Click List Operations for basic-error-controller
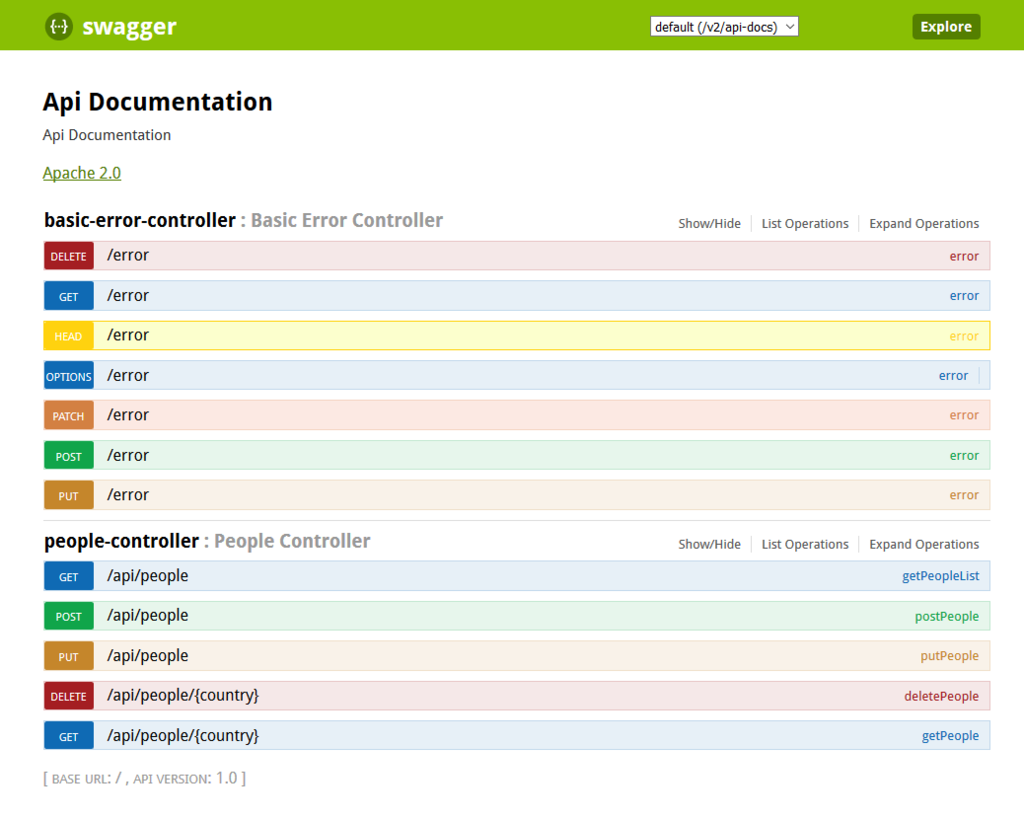This screenshot has height=819, width=1024. coord(805,223)
